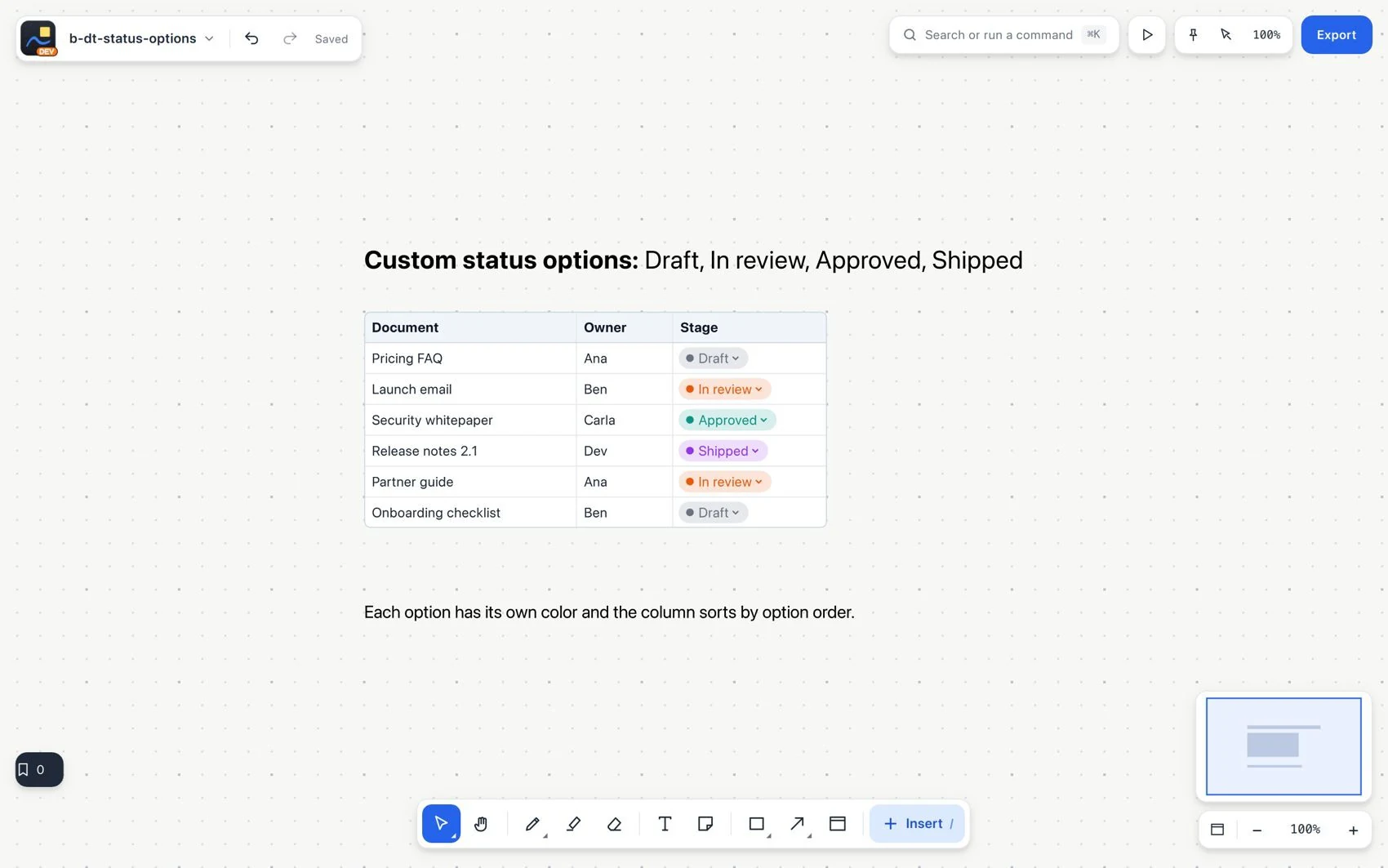Change Onboarding checklist Draft status
The width and height of the screenshot is (1388, 868).
coord(713,513)
